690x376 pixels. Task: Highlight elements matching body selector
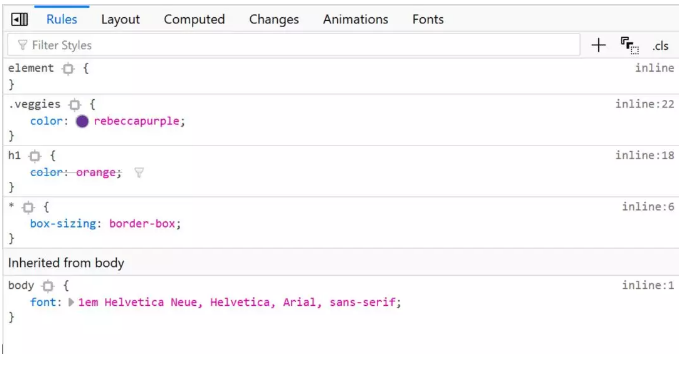[48, 286]
